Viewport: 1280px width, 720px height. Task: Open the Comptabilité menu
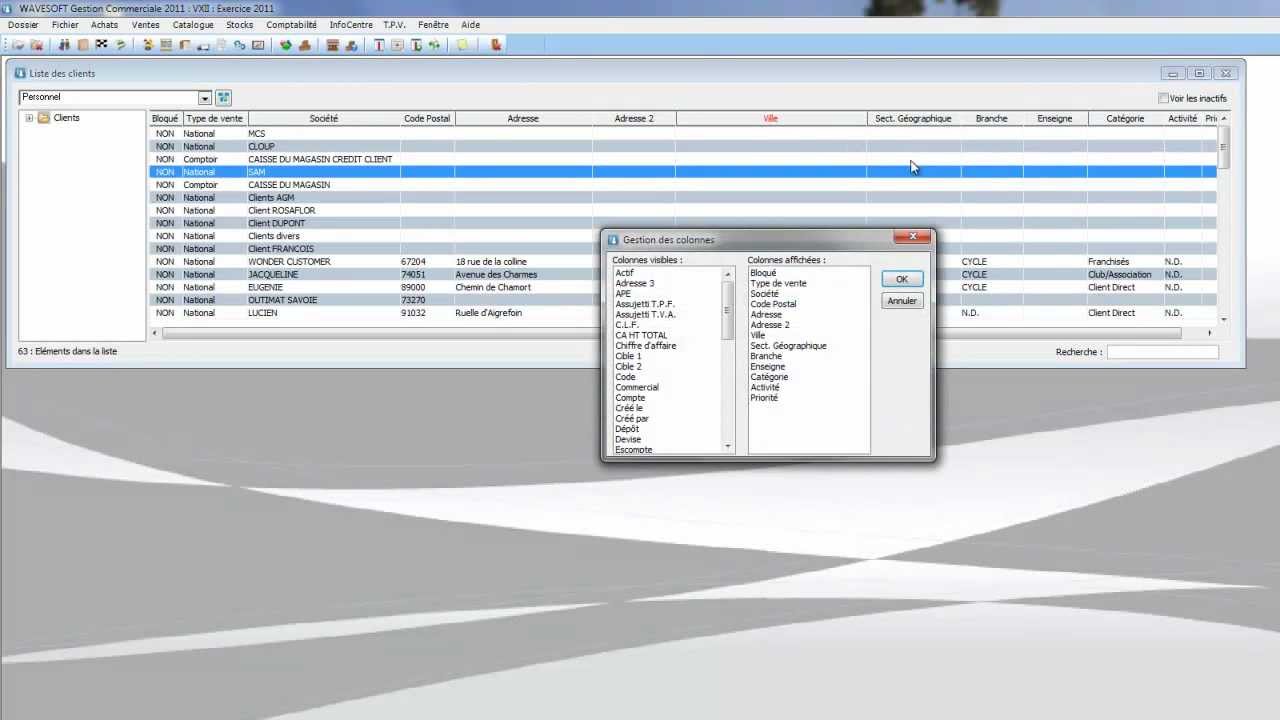[x=291, y=25]
